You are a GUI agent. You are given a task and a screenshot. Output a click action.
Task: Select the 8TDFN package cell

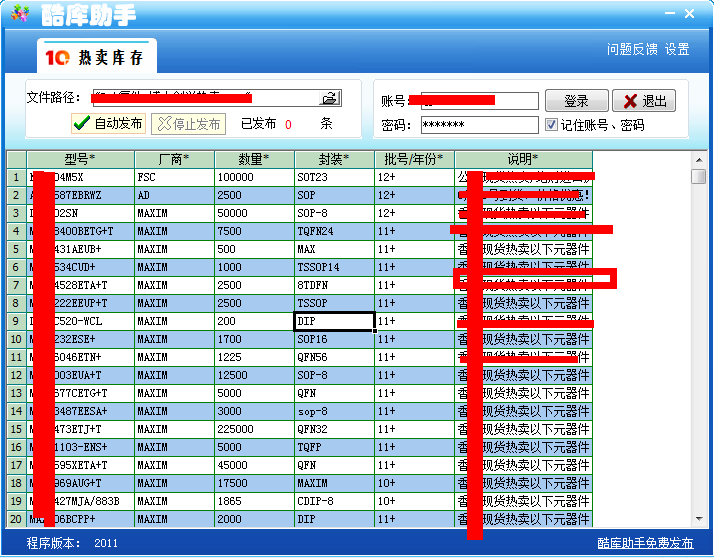tap(334, 285)
